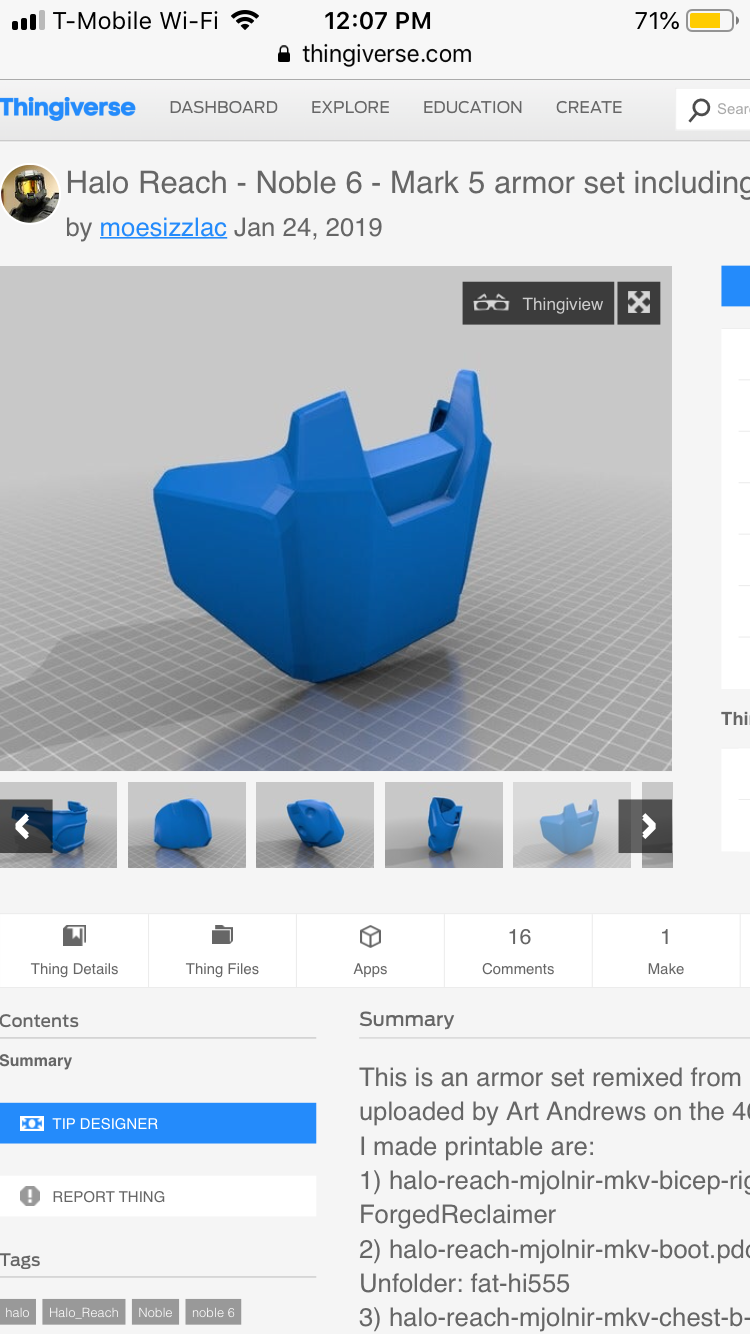
Task: Click the 'Jan 24, 2019' date text
Action: tap(308, 228)
